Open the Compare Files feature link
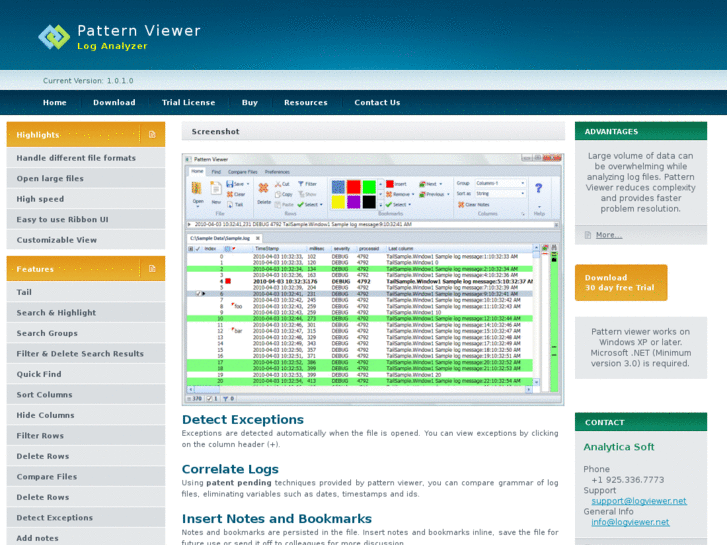 coord(86,476)
